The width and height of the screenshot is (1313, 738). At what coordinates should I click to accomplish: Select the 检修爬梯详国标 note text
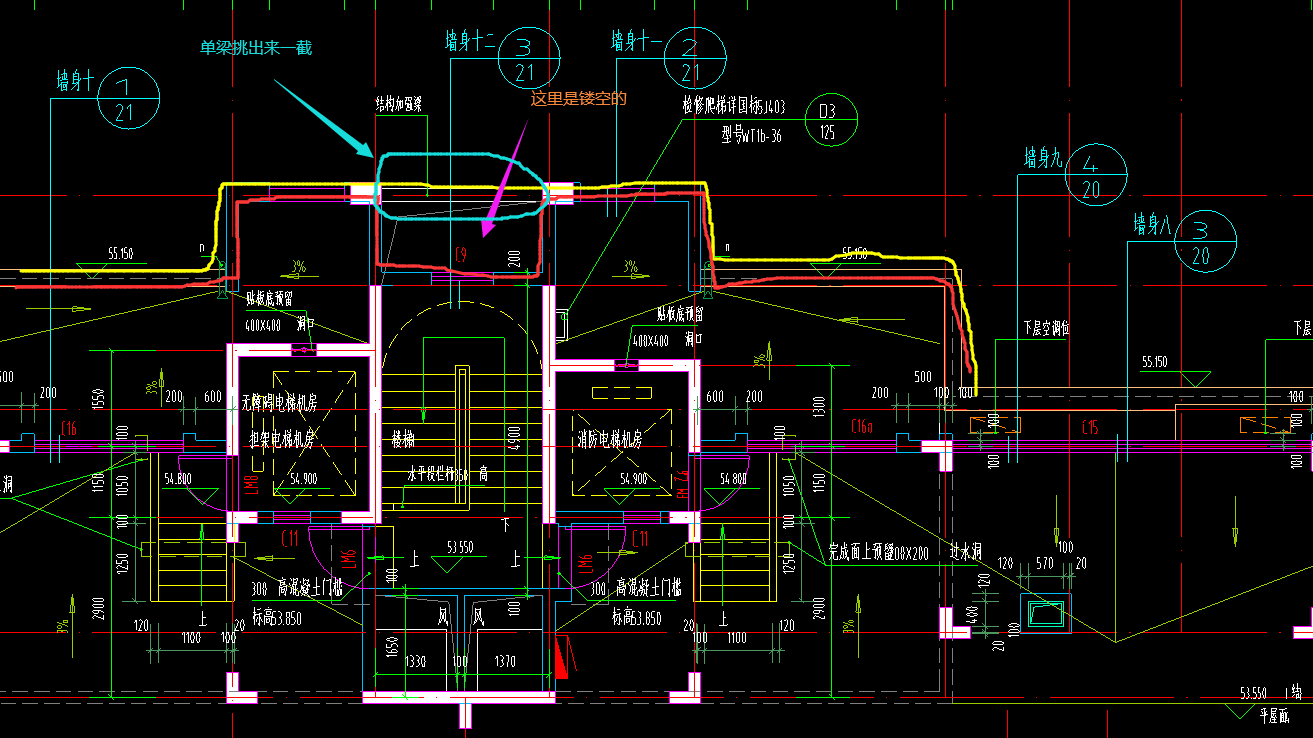pyautogui.click(x=734, y=106)
